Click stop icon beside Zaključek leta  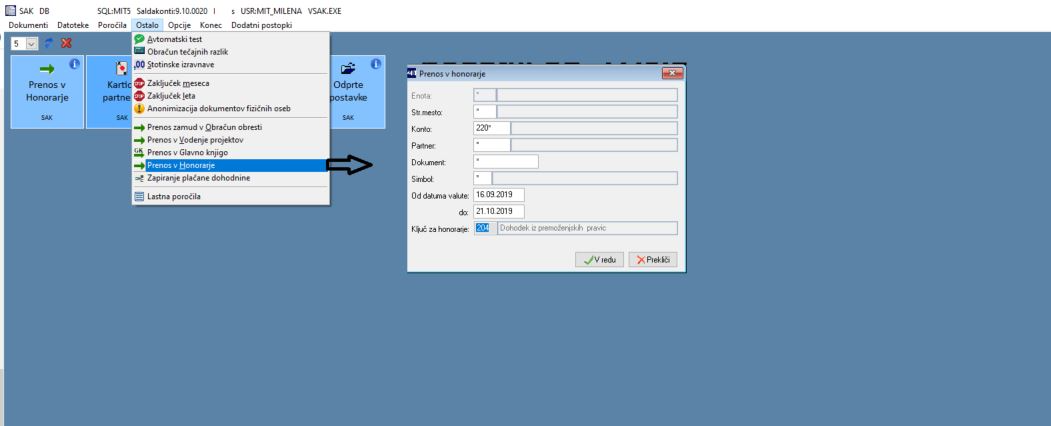(x=139, y=96)
